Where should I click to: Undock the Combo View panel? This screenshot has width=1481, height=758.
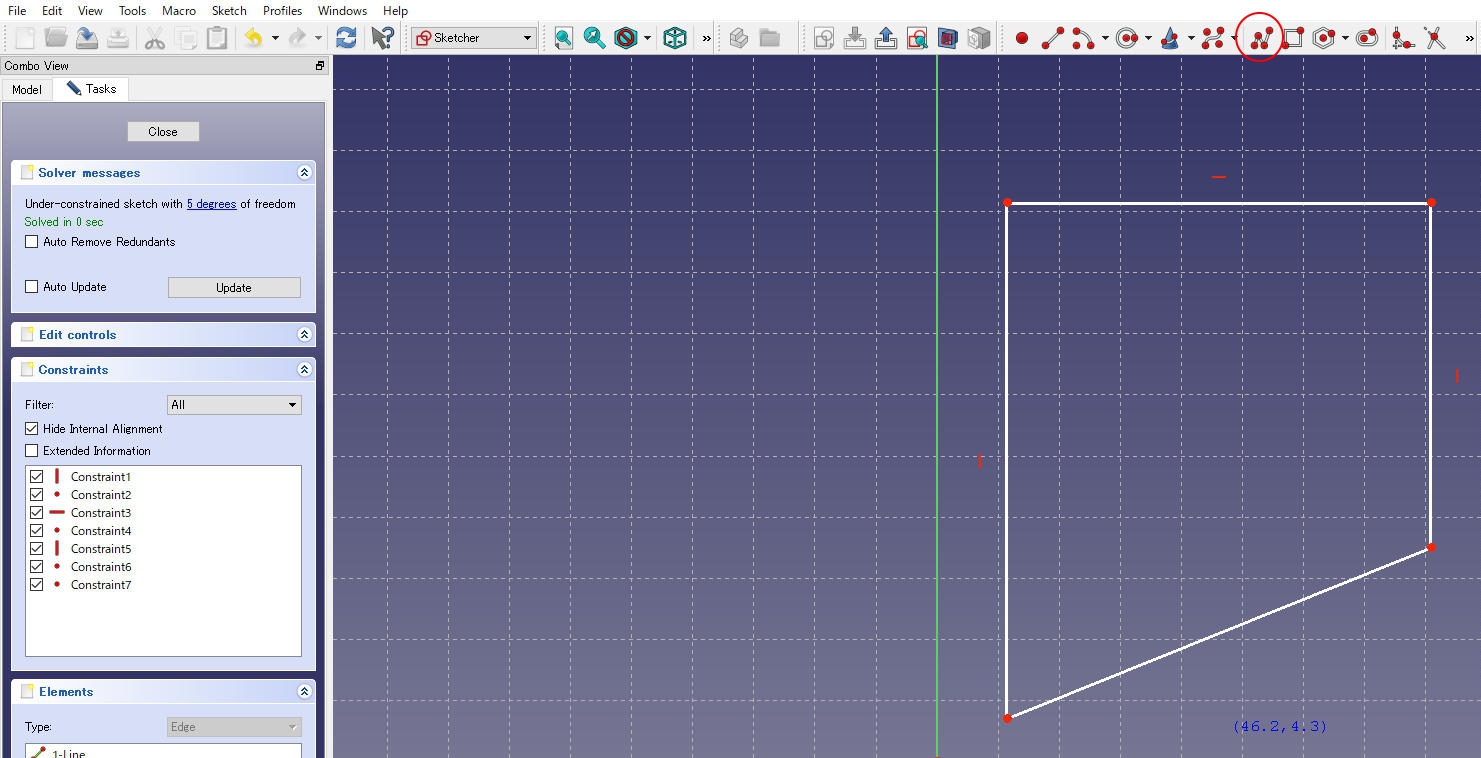(320, 66)
